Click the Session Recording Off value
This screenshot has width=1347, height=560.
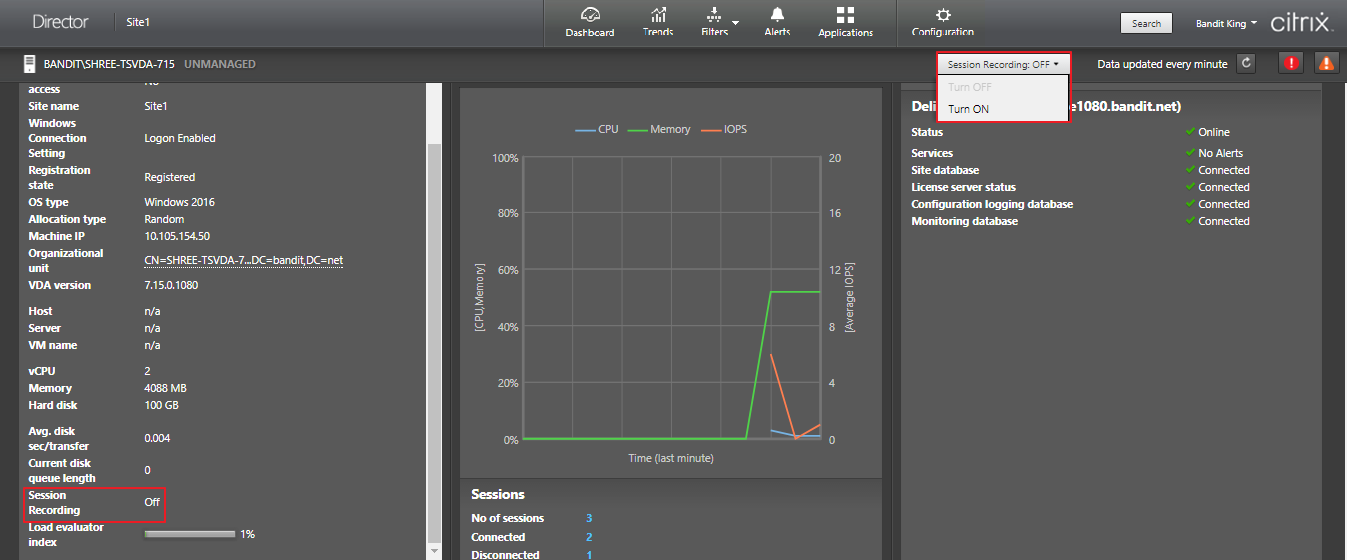[152, 502]
